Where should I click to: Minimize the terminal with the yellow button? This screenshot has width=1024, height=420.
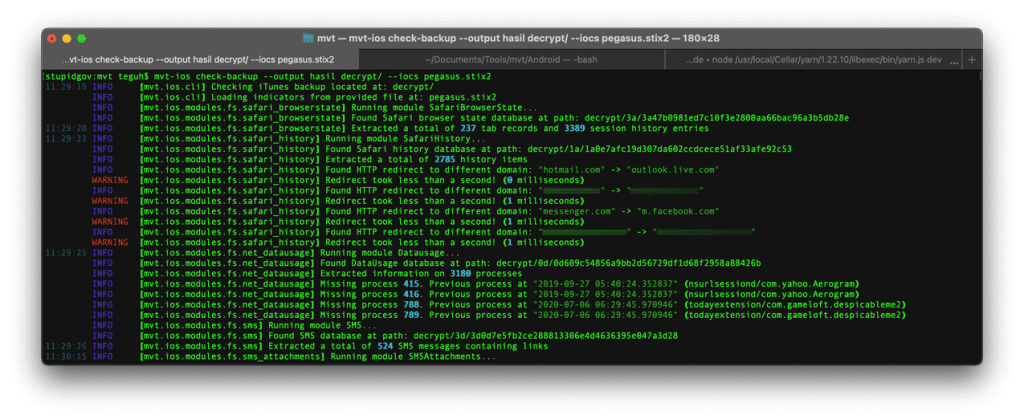click(x=67, y=38)
